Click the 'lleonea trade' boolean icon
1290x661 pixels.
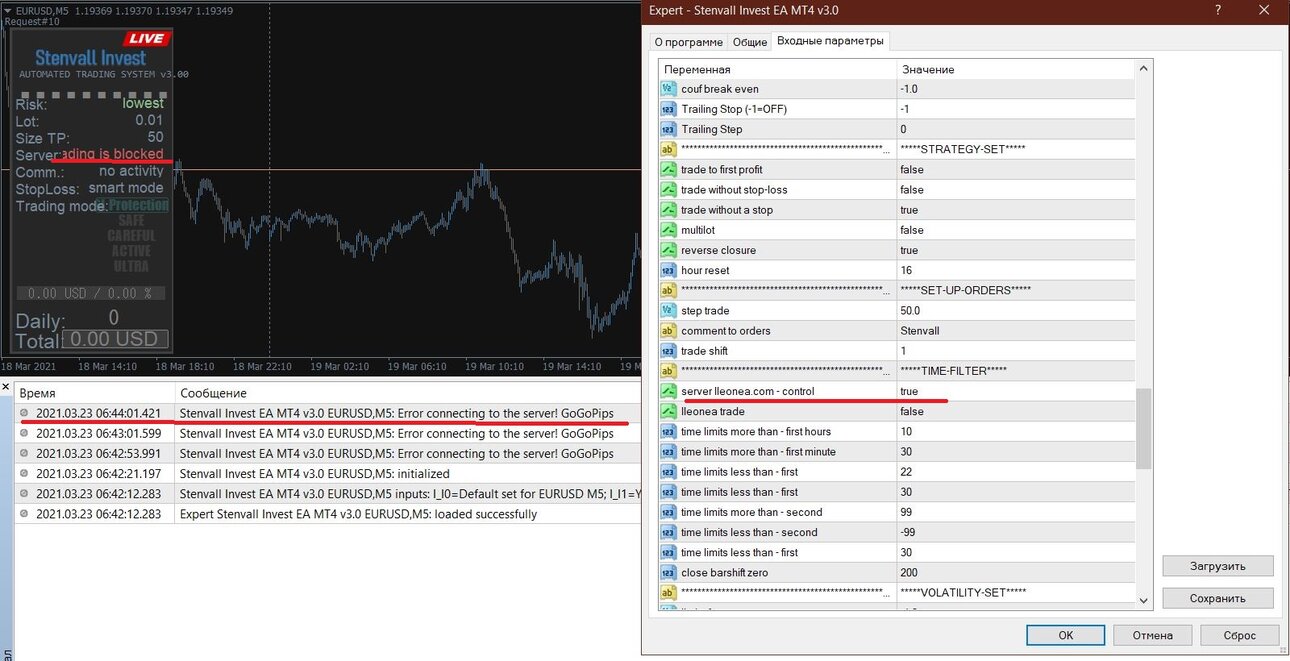[x=669, y=411]
